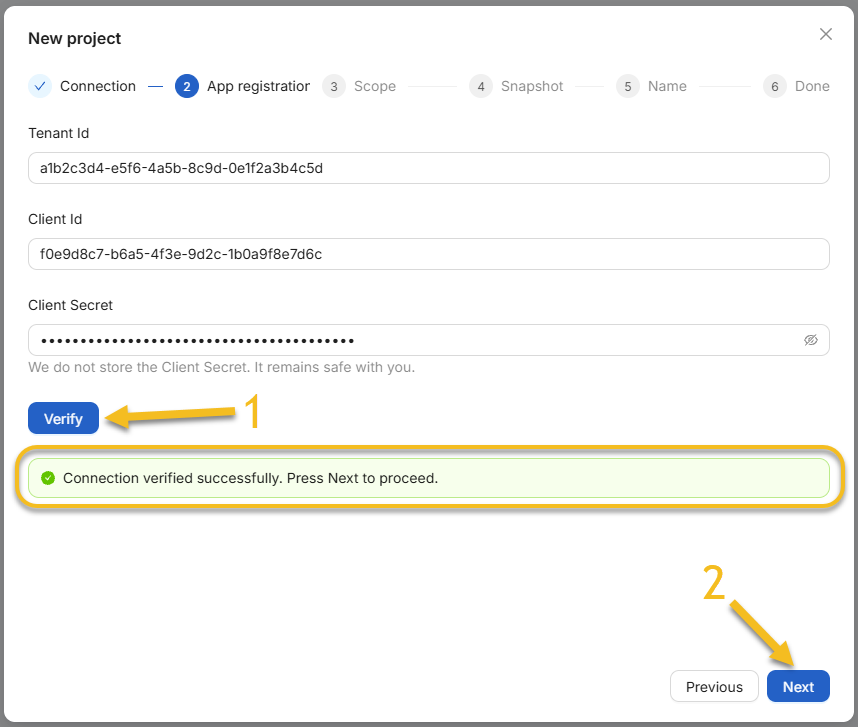Click the New project title
This screenshot has width=858, height=727.
[x=74, y=38]
